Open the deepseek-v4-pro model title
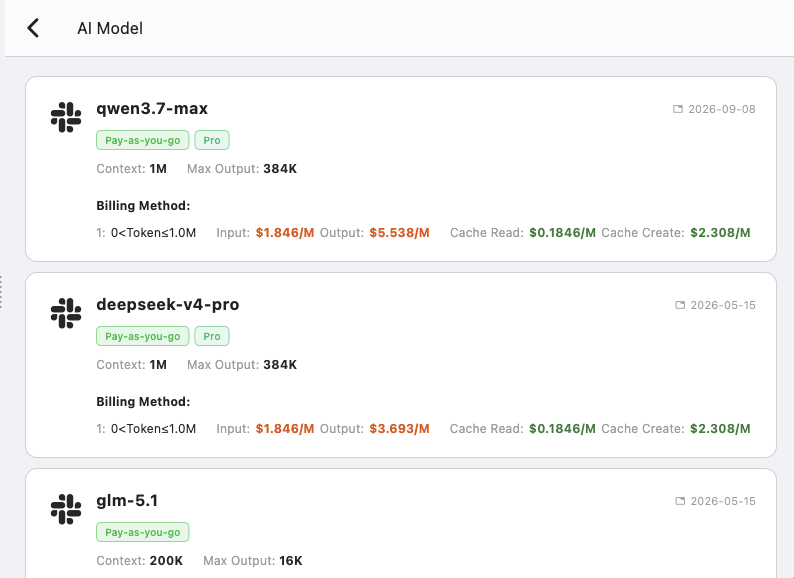Screen dimensions: 794x578 pos(168,304)
